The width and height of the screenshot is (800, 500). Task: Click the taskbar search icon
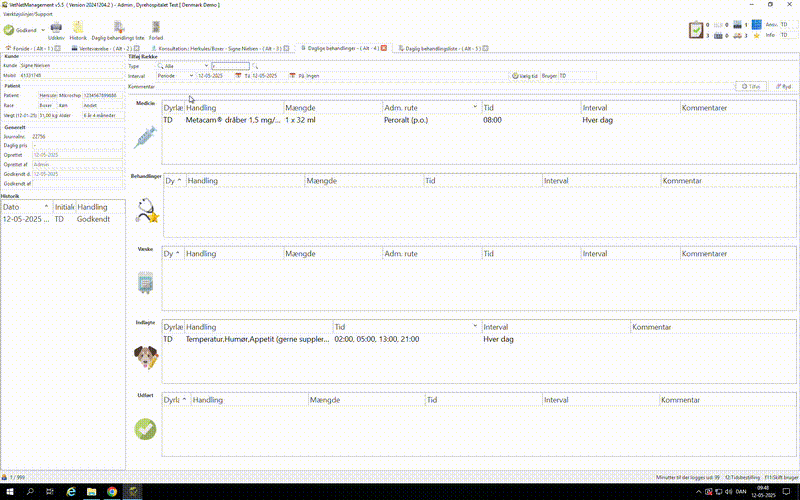[x=30, y=491]
